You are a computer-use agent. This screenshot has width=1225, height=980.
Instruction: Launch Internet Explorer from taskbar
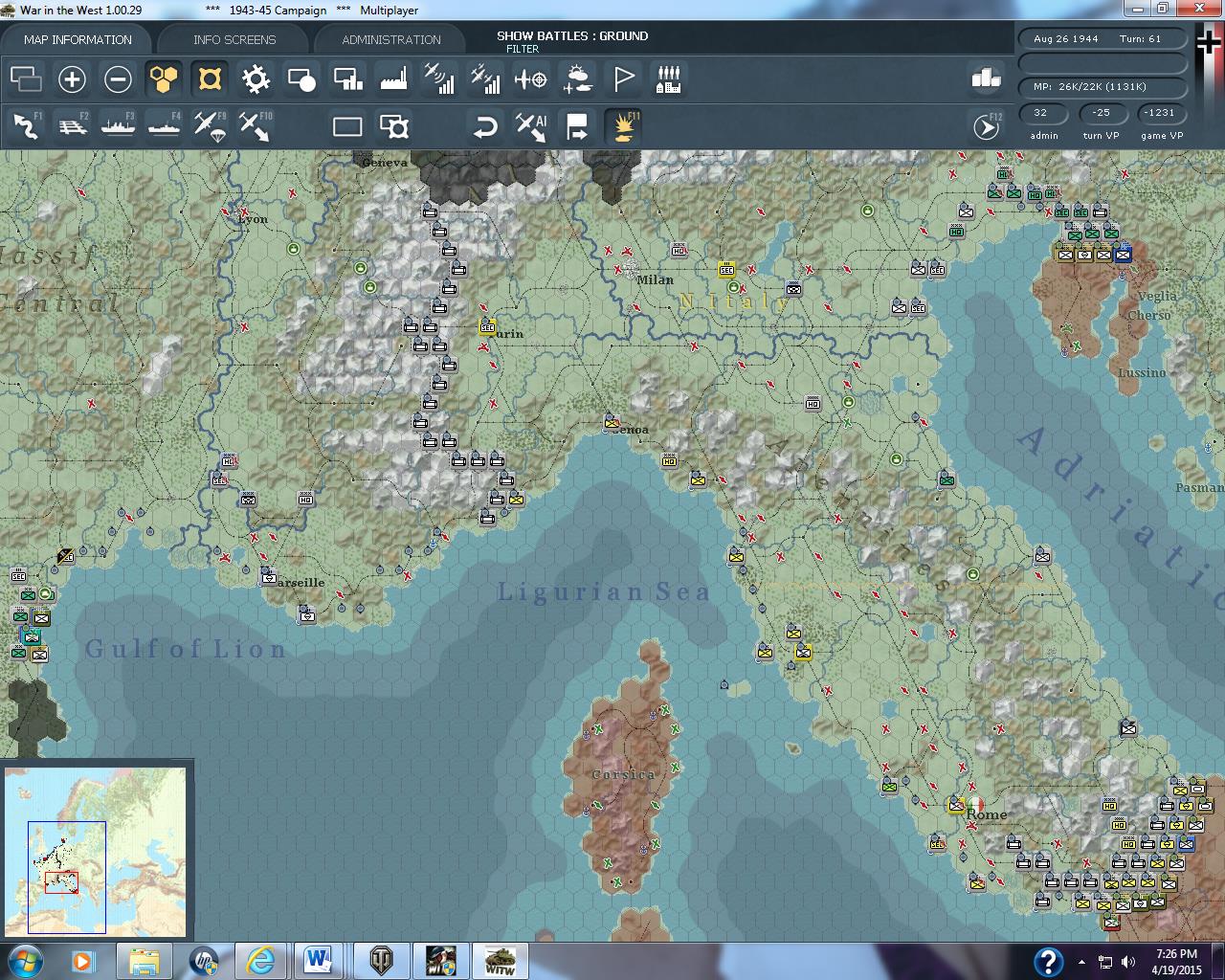pos(260,960)
